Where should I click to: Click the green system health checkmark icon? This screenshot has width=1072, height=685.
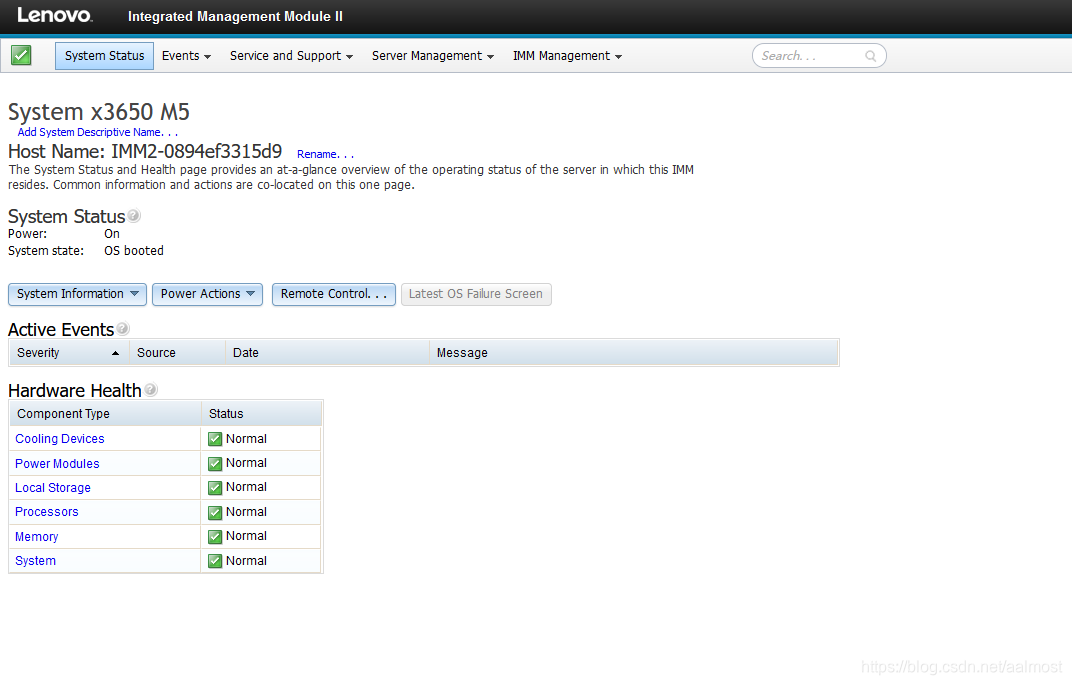click(21, 55)
